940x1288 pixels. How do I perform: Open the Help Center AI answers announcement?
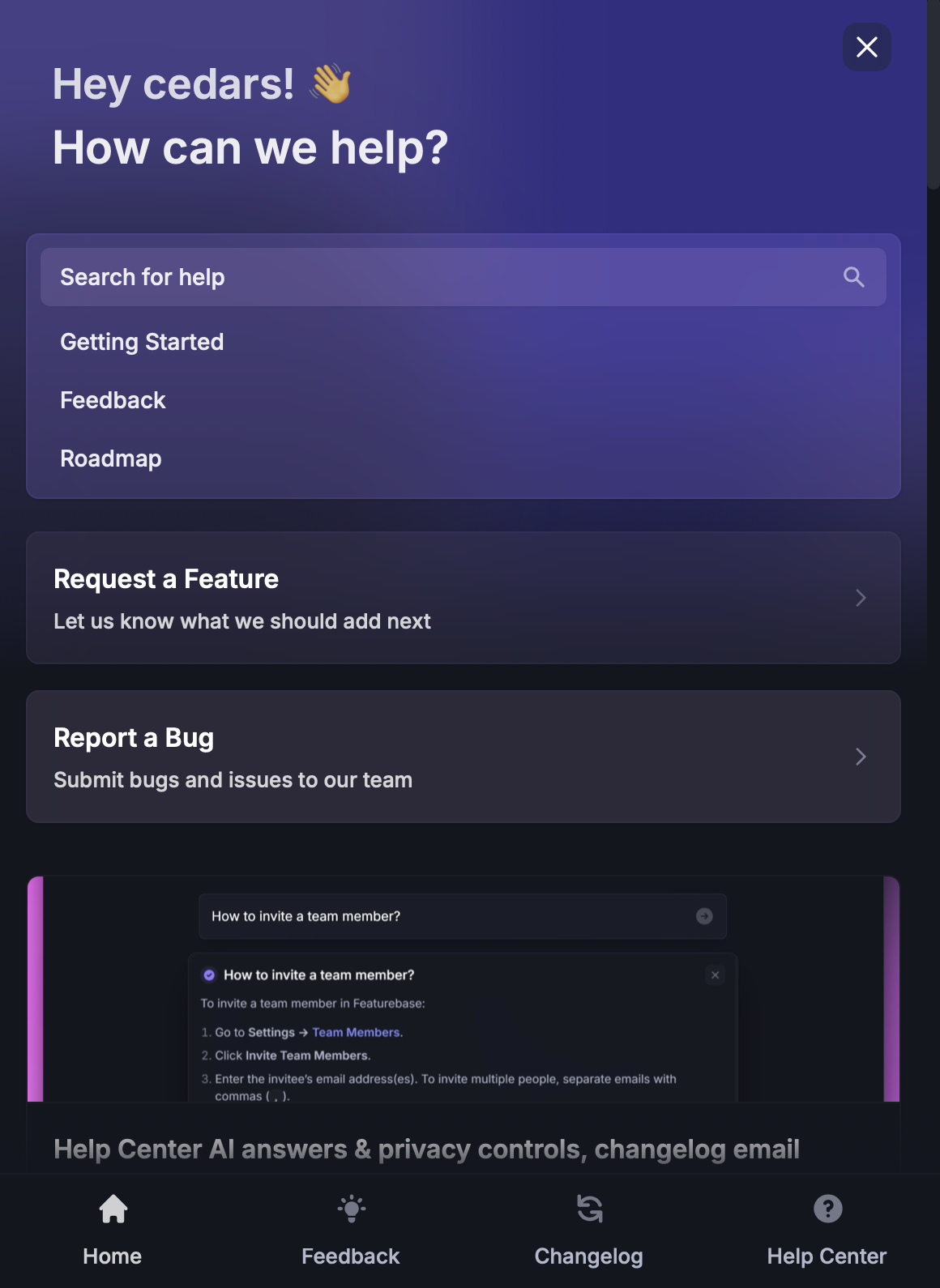click(x=426, y=1149)
